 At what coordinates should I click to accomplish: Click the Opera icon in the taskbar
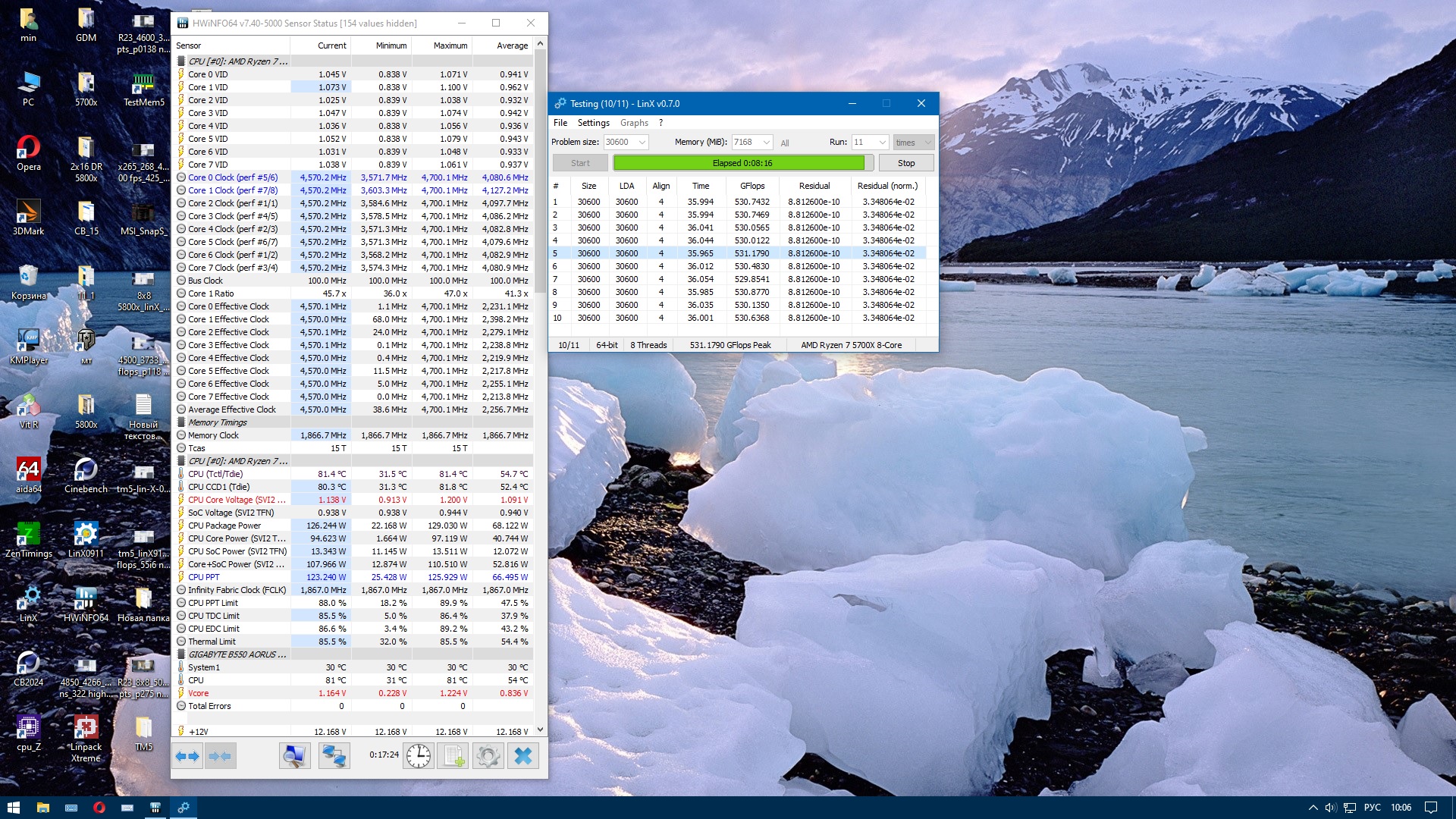(99, 808)
